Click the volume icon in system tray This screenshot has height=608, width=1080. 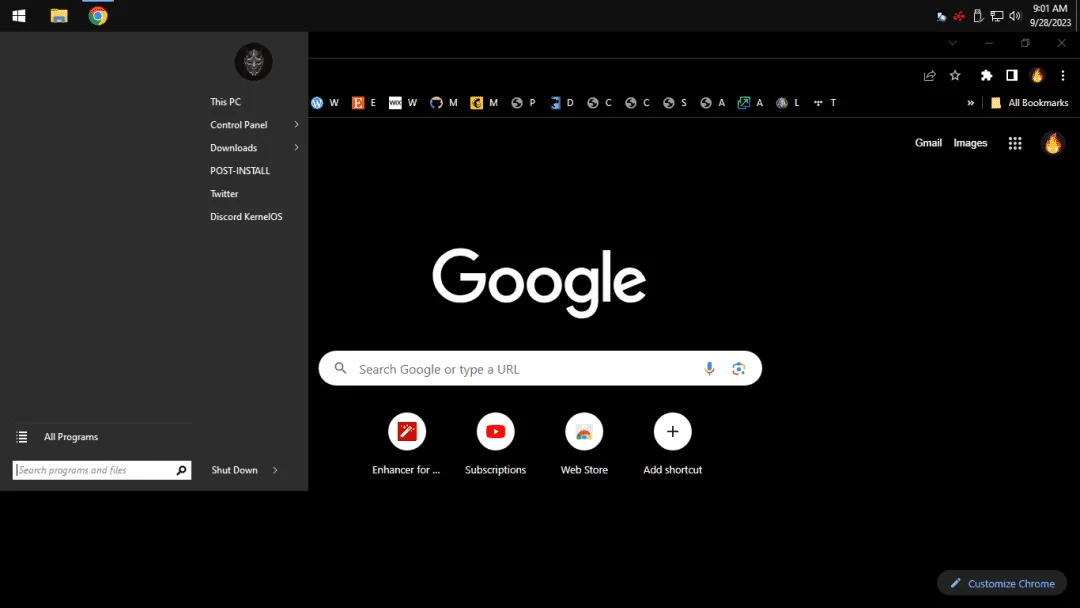point(1015,16)
